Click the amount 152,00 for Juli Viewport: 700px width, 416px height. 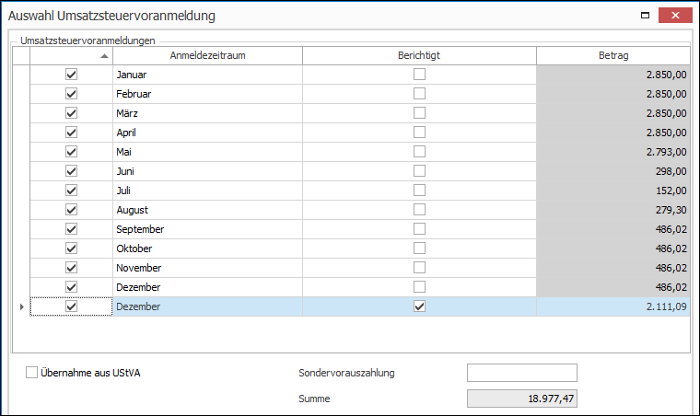click(671, 191)
